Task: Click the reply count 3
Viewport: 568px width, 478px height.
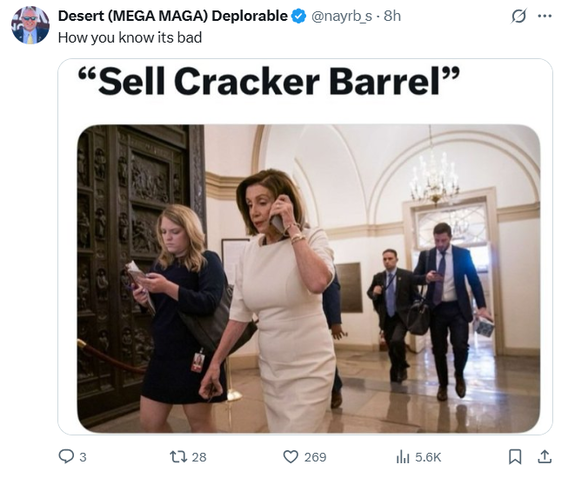Action: pos(83,457)
